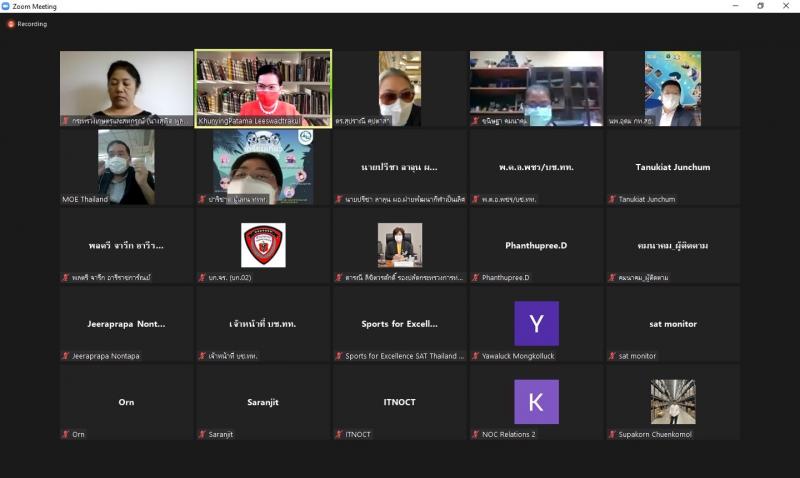Click the large 'sat monitor' name tile

pyautogui.click(x=673, y=323)
